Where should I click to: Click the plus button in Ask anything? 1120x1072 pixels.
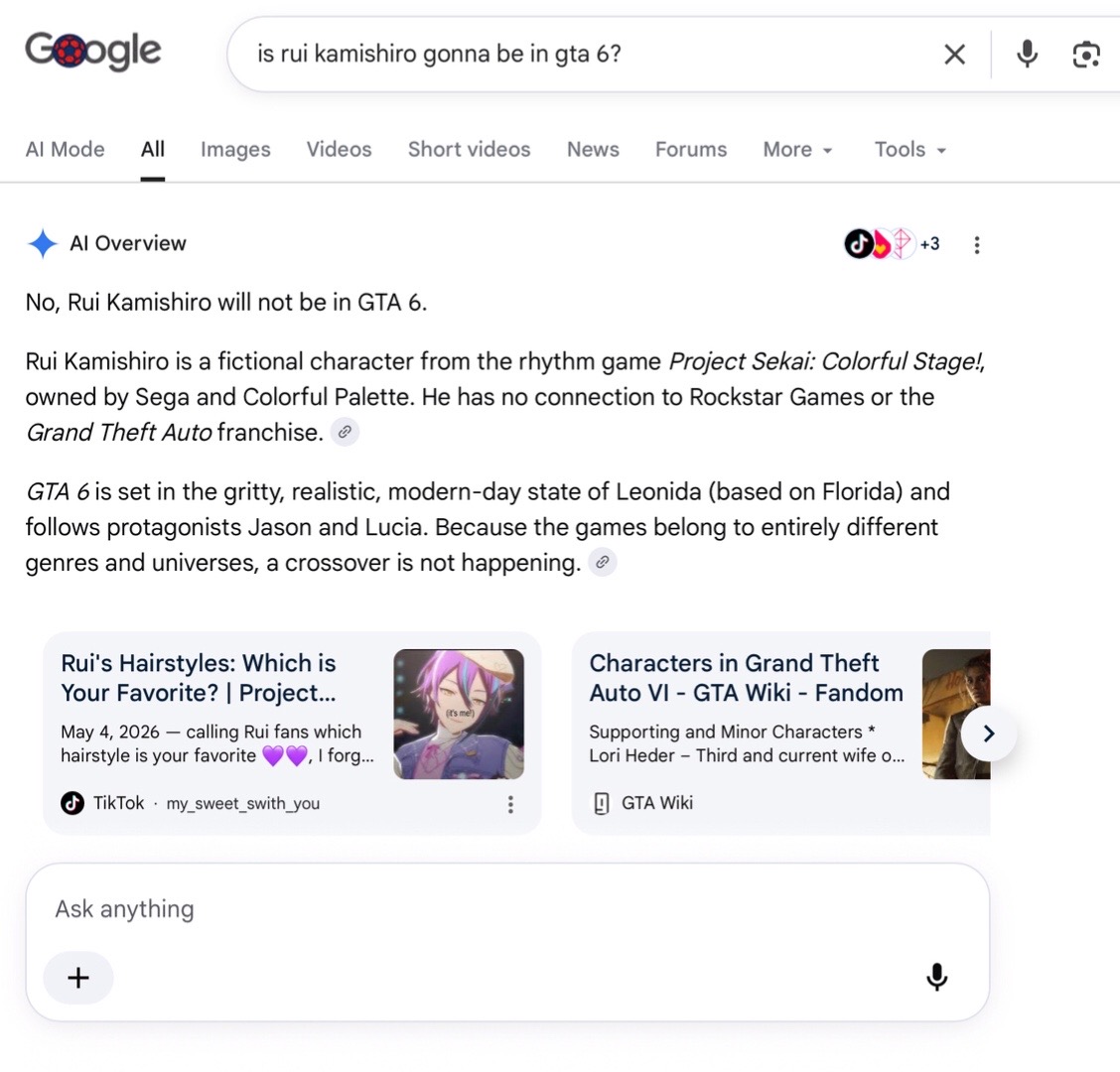click(77, 977)
